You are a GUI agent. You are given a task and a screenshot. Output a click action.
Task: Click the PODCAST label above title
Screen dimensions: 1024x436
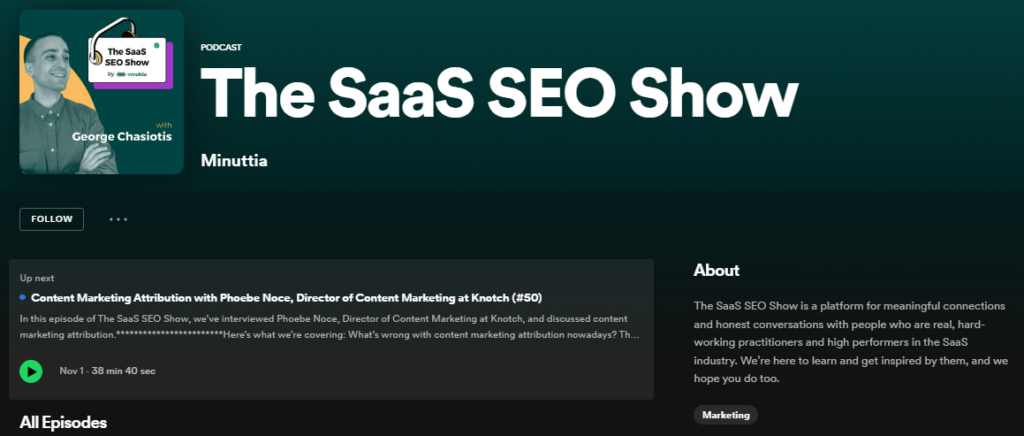click(221, 47)
